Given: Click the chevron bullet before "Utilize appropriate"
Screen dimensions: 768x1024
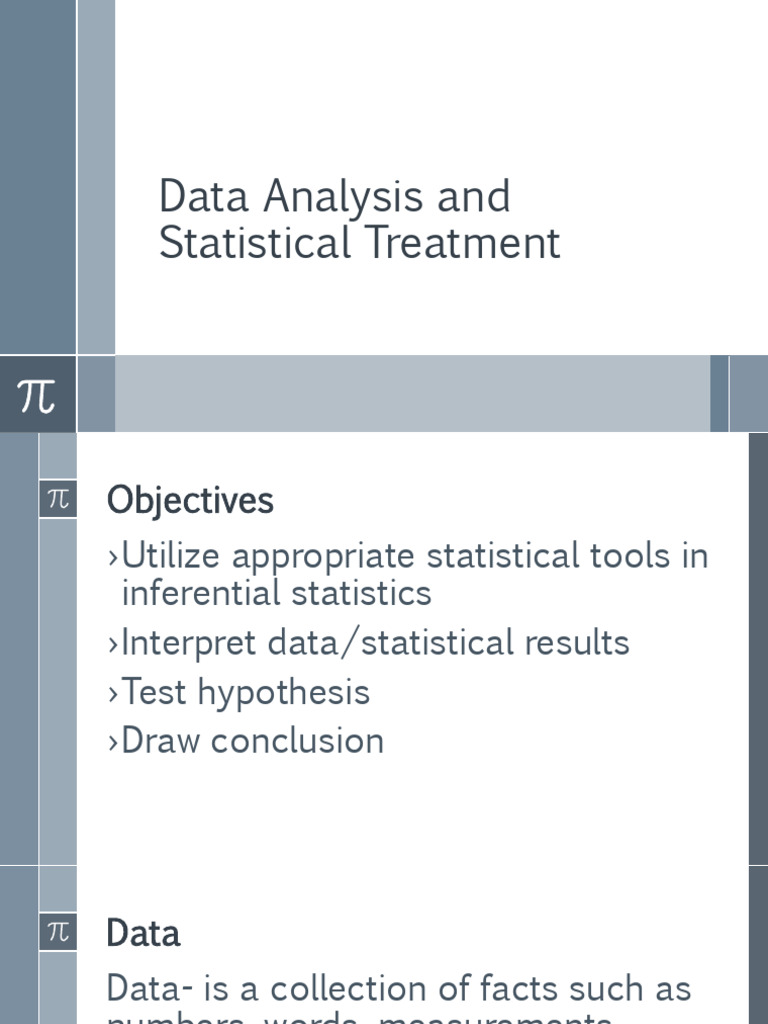Looking at the screenshot, I should pyautogui.click(x=113, y=557).
